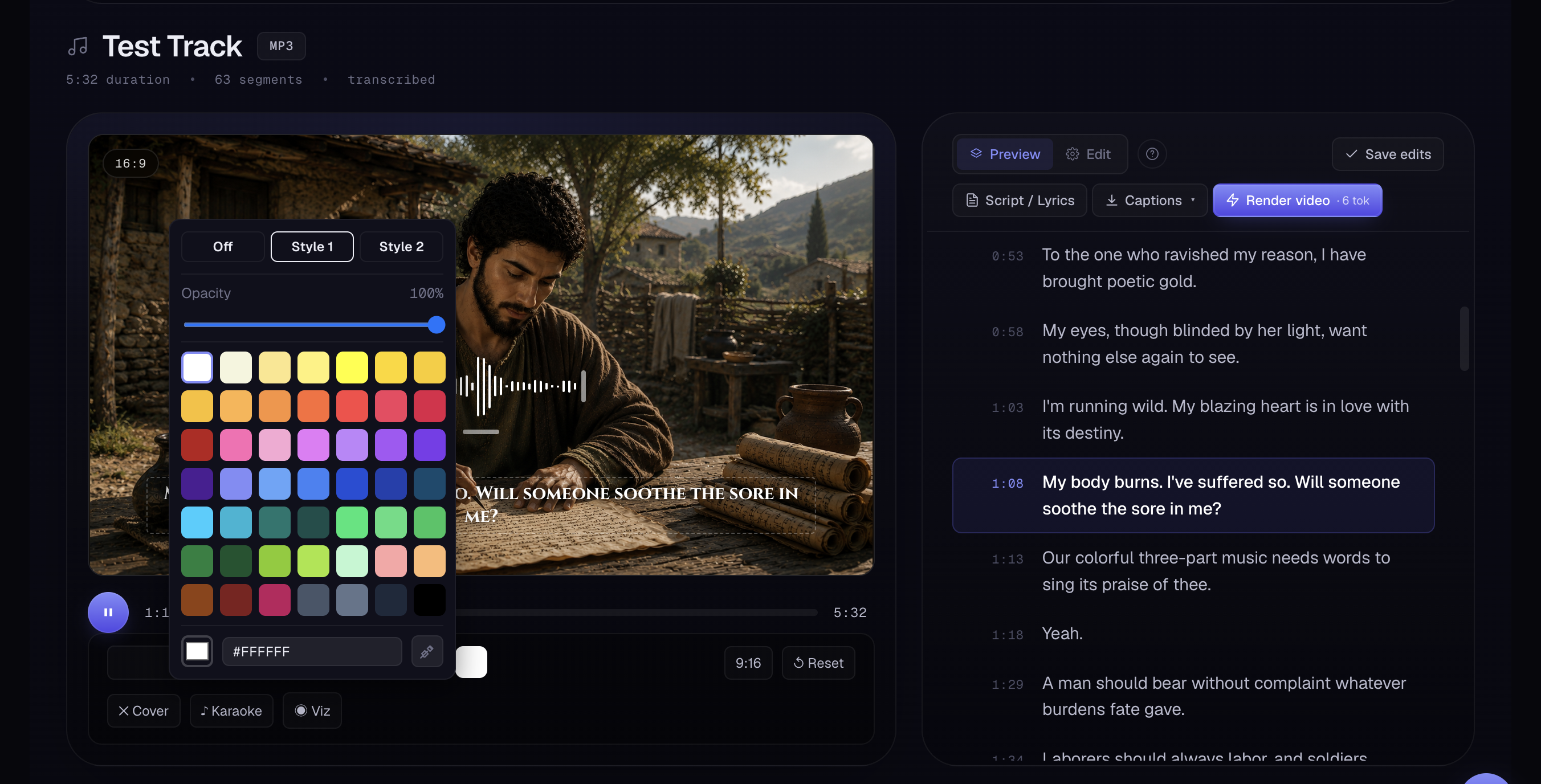1541x784 pixels.
Task: Click the music note icon beside Test Track
Action: [x=78, y=46]
